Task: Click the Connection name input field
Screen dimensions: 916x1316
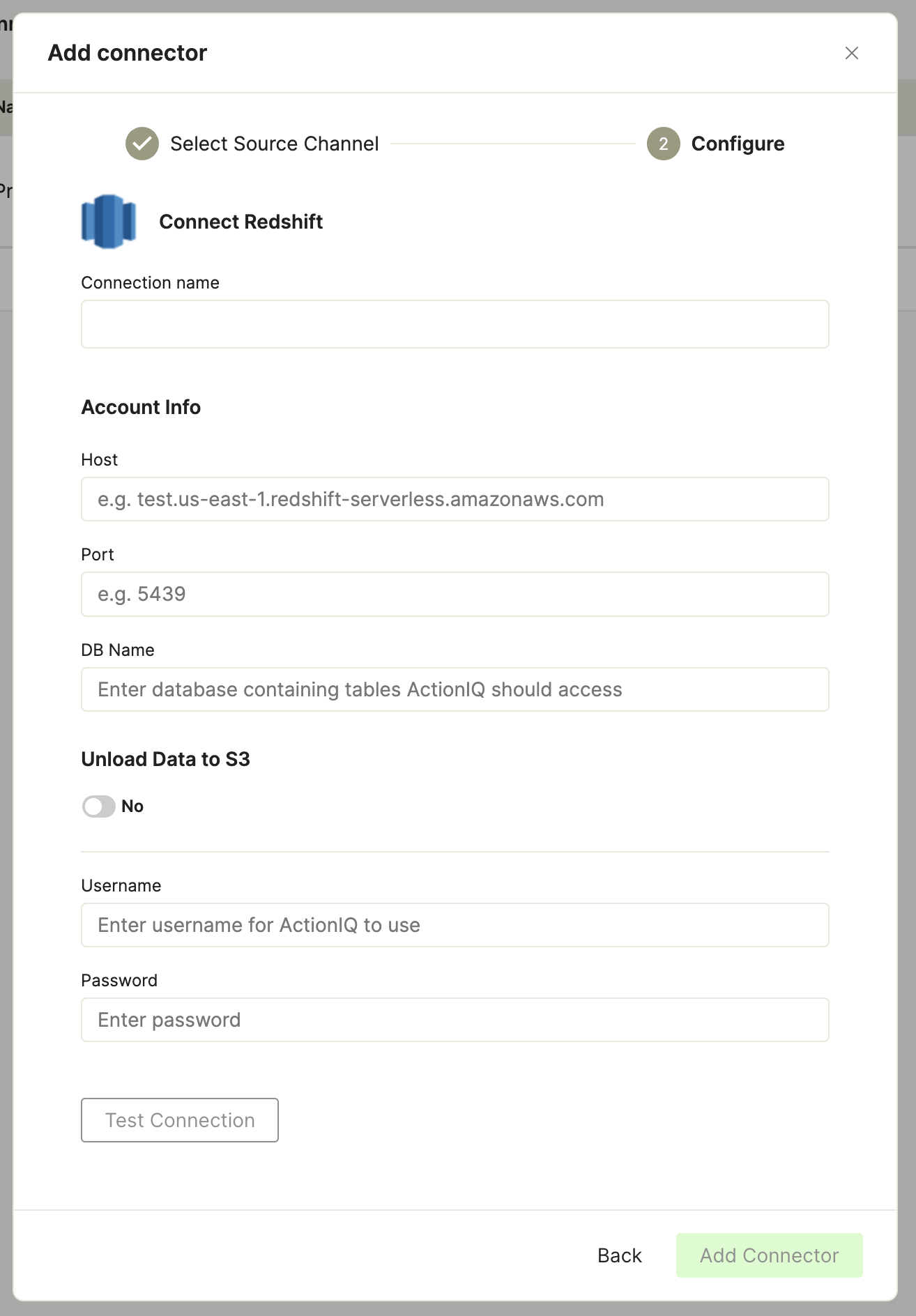Action: [x=455, y=323]
